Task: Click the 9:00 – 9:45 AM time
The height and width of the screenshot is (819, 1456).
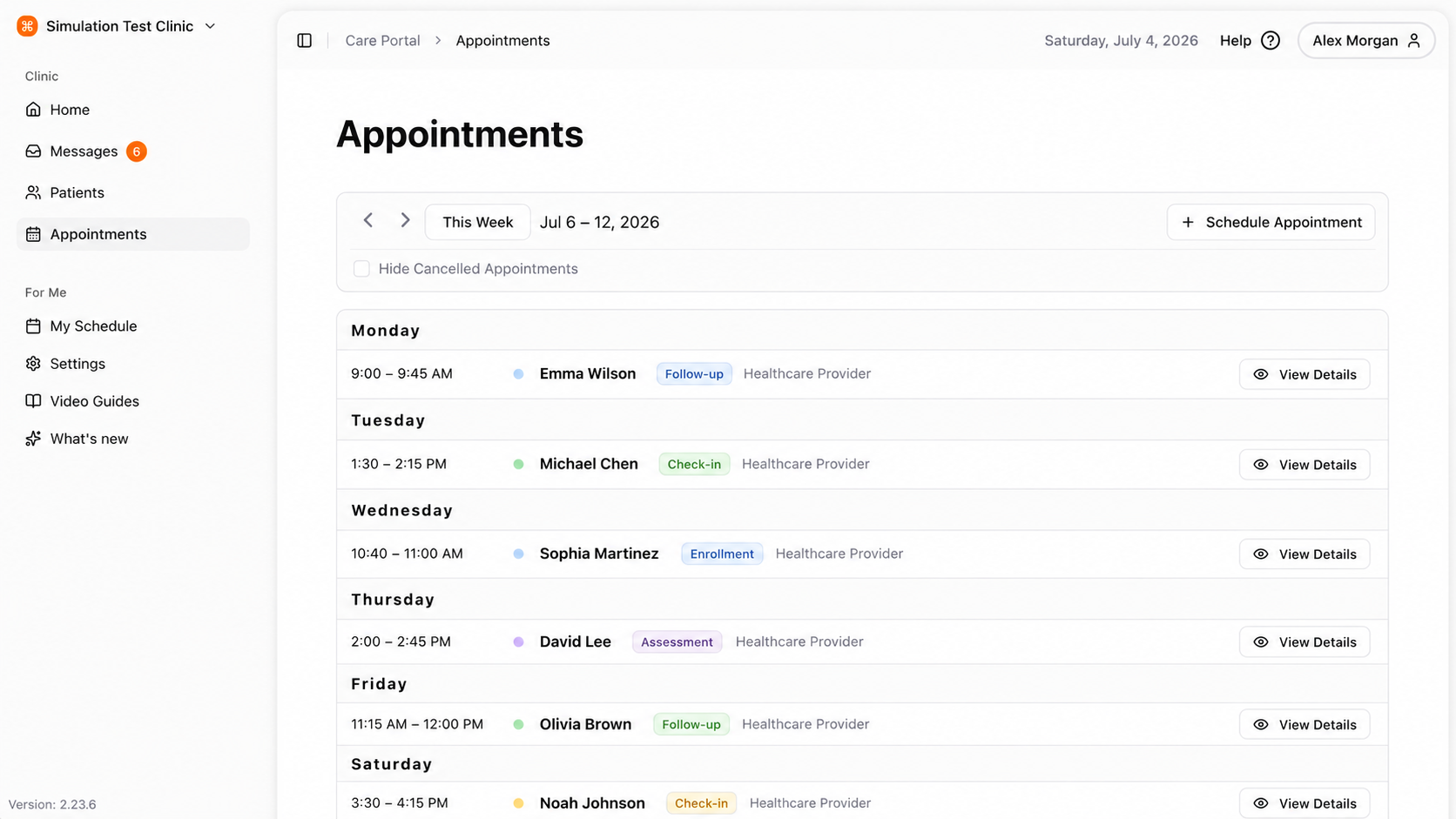Action: [401, 374]
